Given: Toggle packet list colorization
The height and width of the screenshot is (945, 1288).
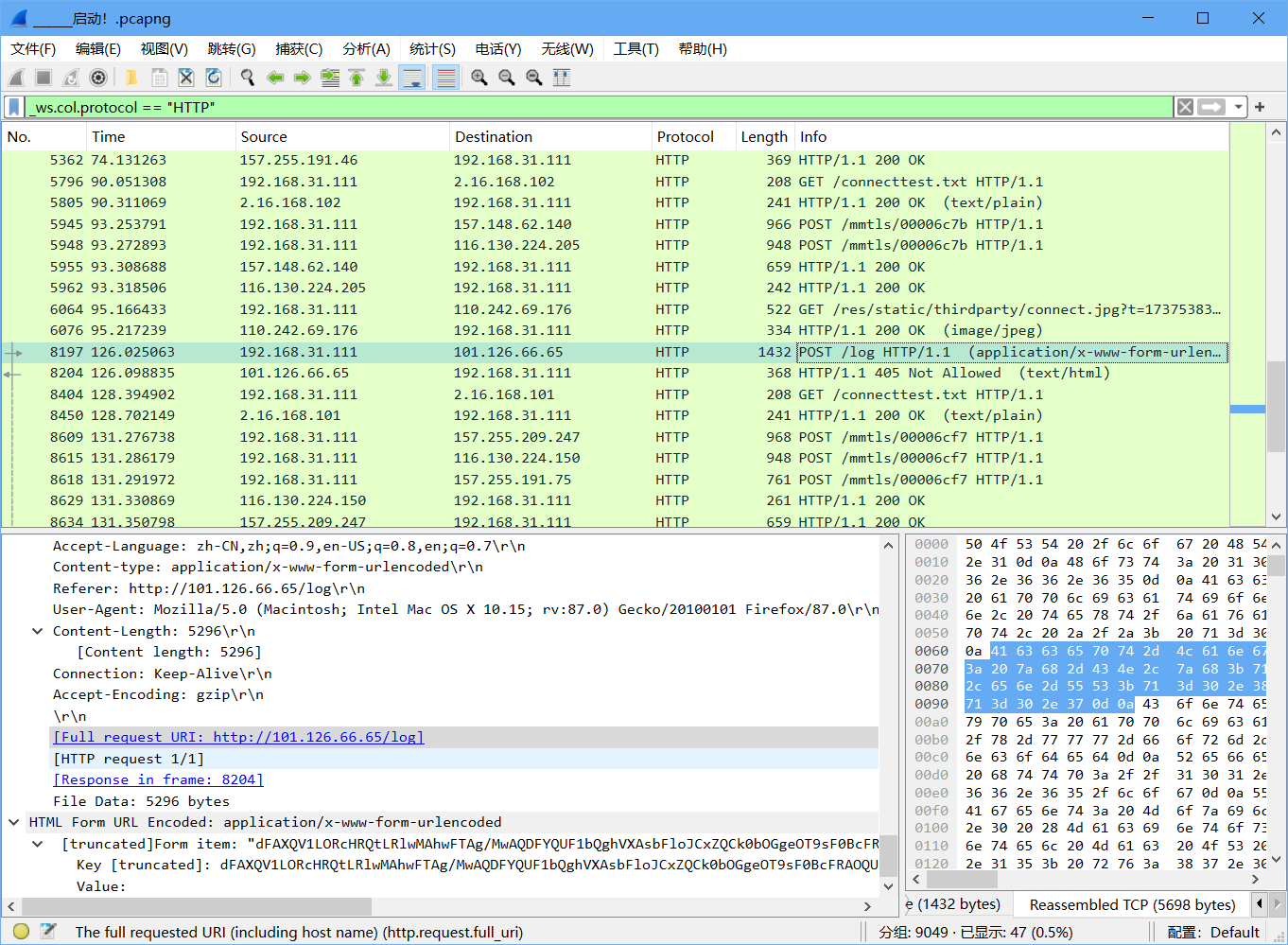Looking at the screenshot, I should coord(445,78).
